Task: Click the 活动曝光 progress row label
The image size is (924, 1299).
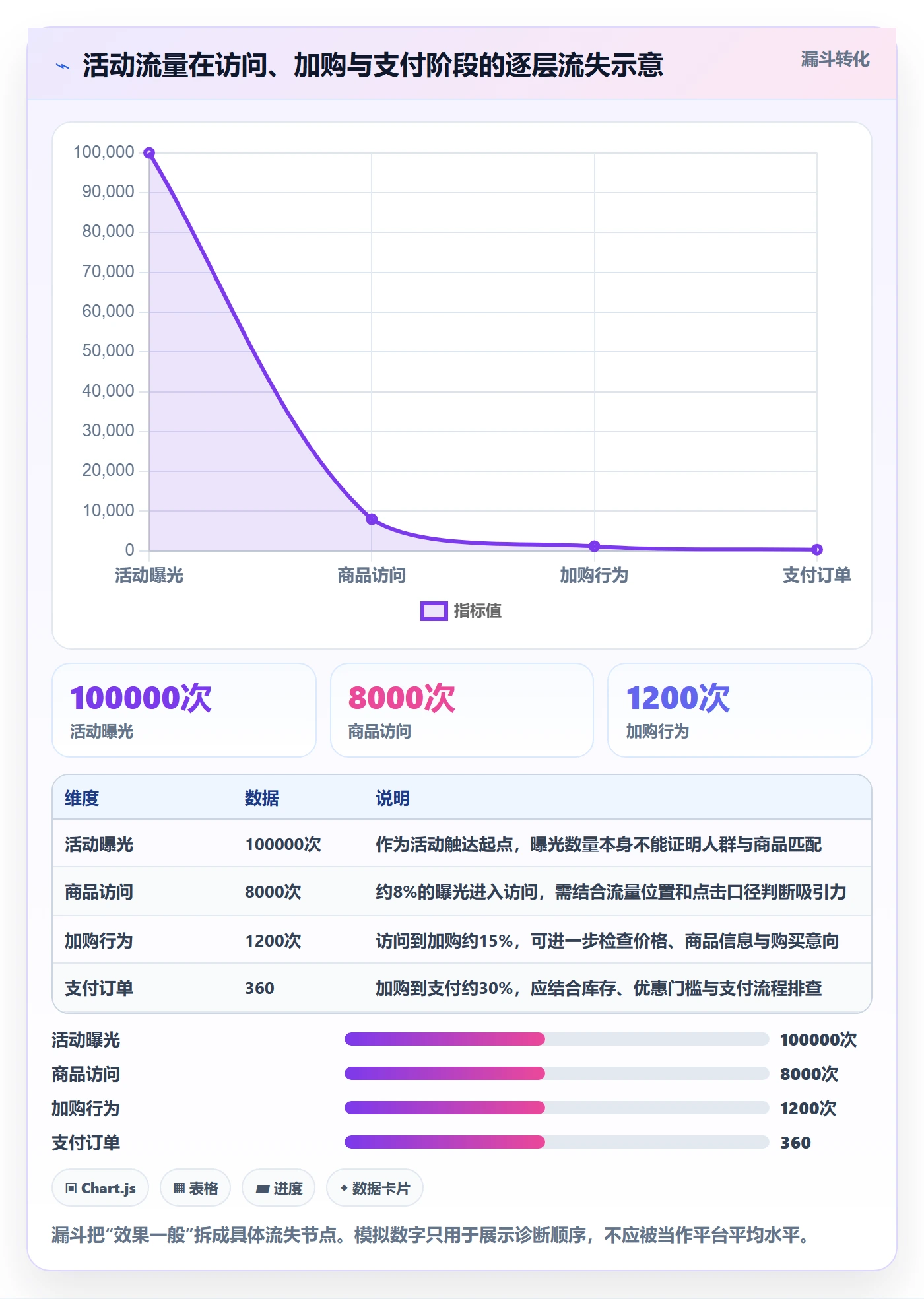Action: click(x=86, y=1040)
